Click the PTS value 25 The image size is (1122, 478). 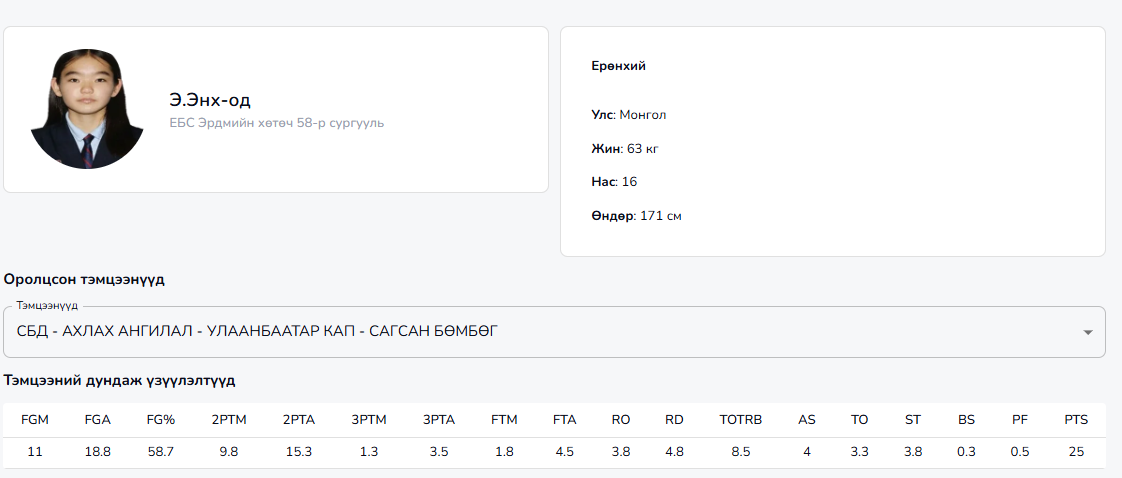(x=1076, y=452)
